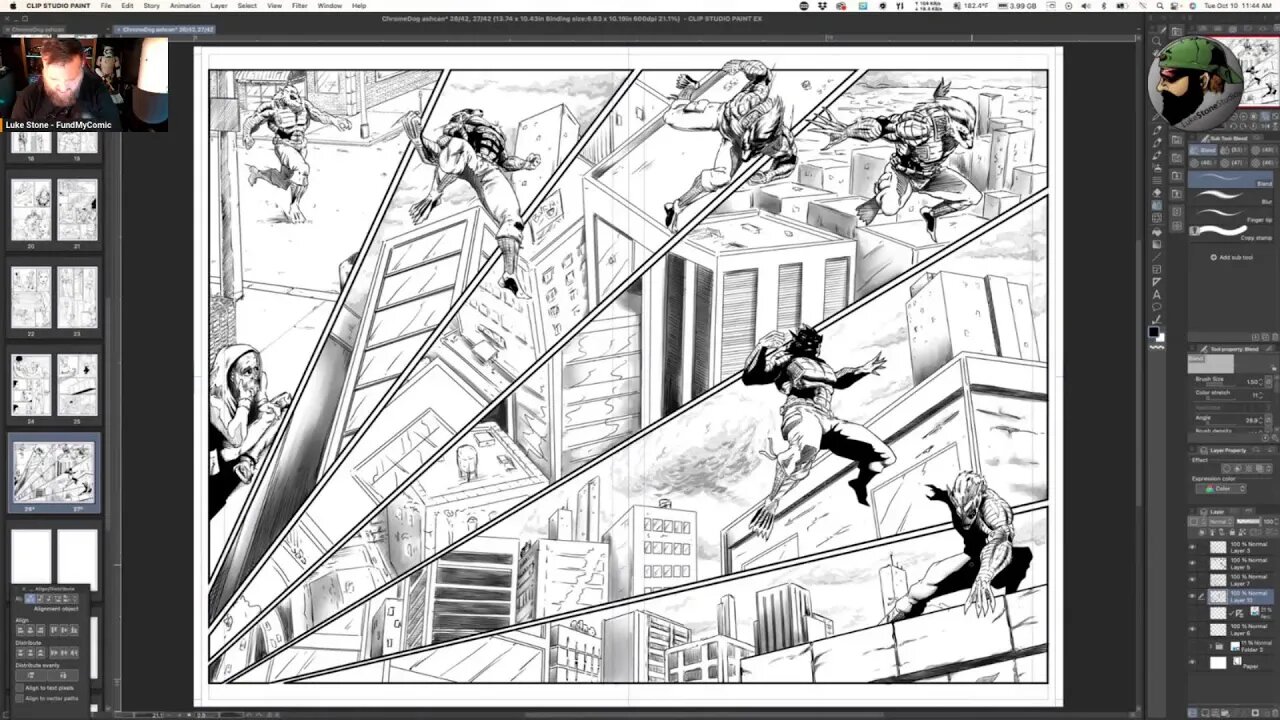Open the Story menu
The width and height of the screenshot is (1280, 720).
tap(152, 5)
